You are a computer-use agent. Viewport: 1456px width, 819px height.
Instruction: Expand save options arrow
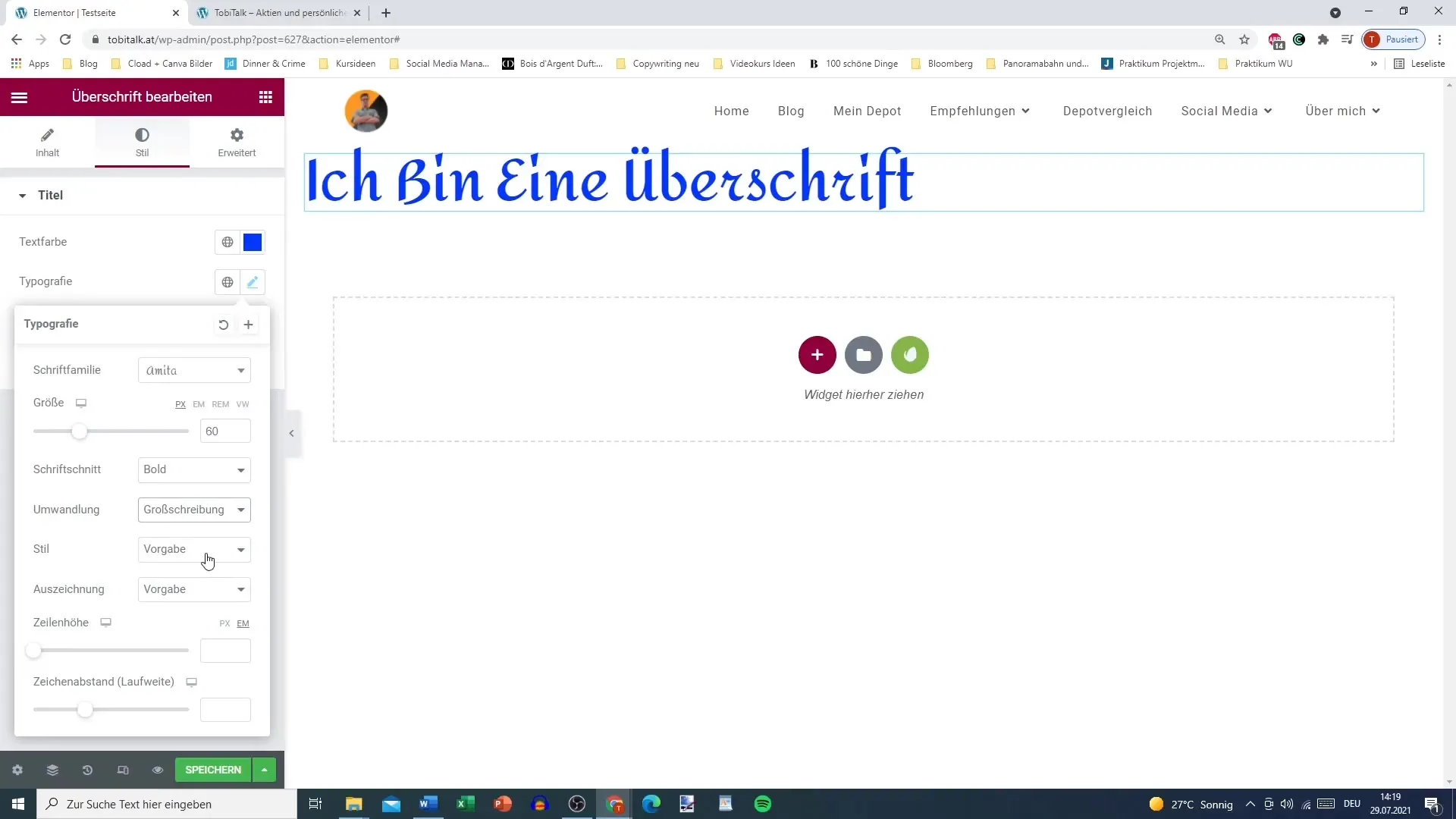(x=264, y=770)
